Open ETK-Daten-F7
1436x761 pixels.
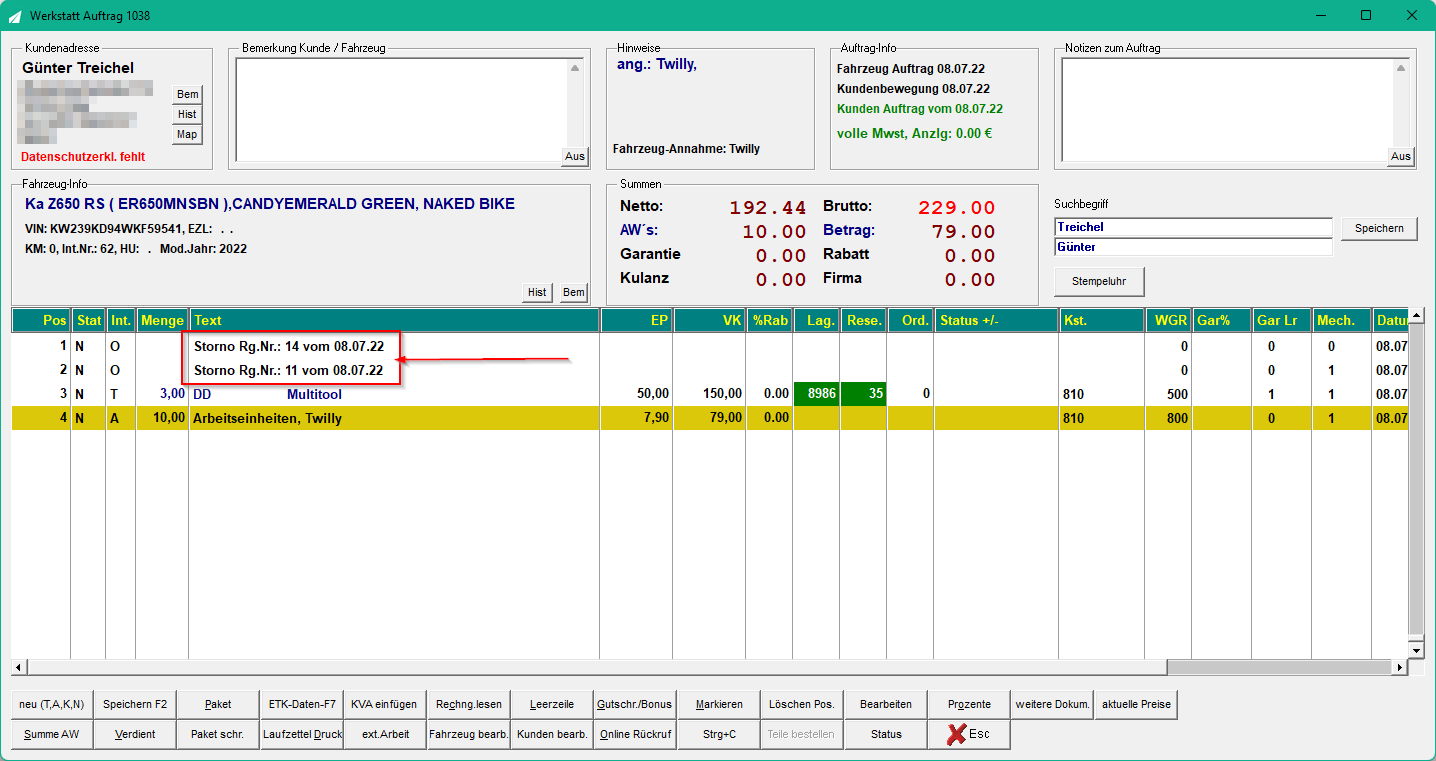pyautogui.click(x=302, y=704)
